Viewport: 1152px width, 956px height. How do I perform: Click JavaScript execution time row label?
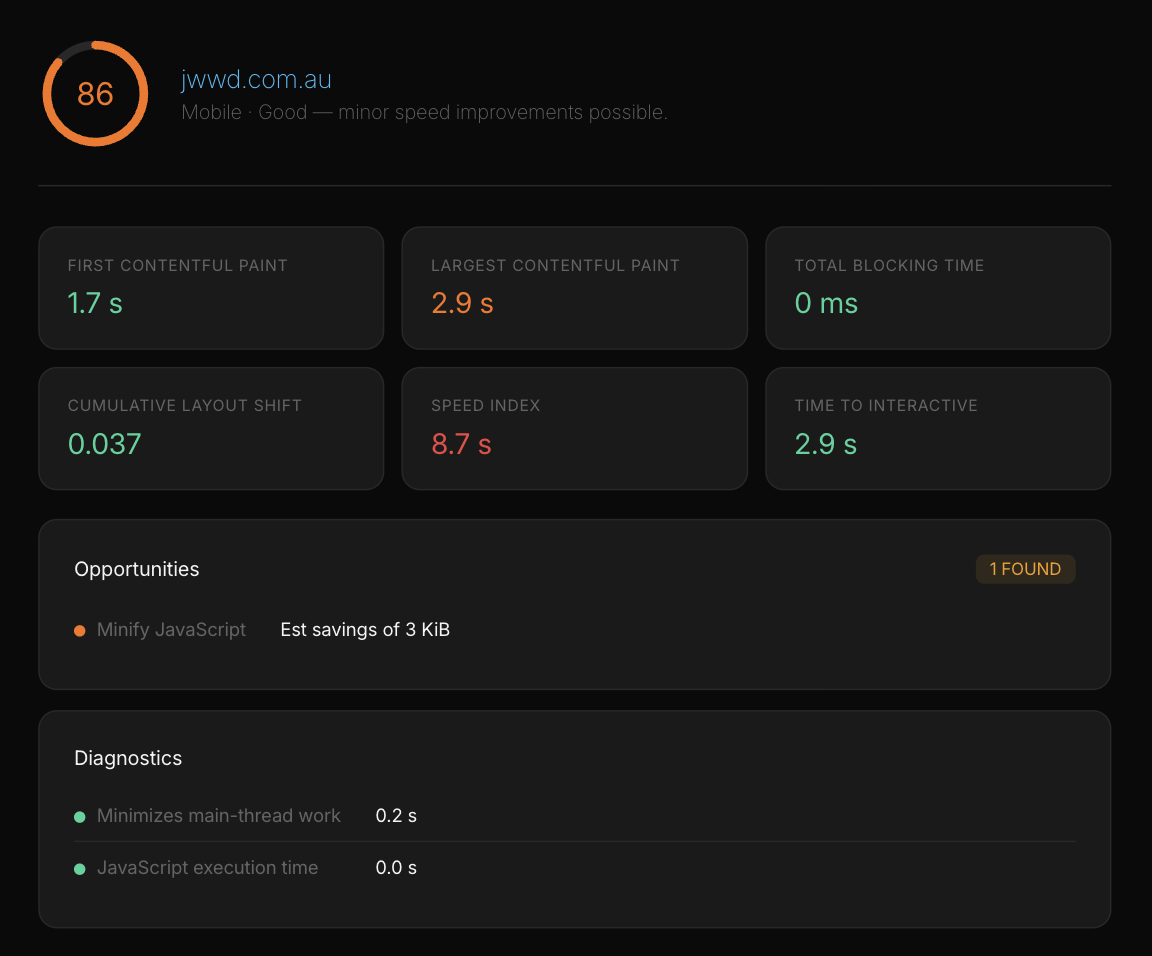tap(208, 868)
